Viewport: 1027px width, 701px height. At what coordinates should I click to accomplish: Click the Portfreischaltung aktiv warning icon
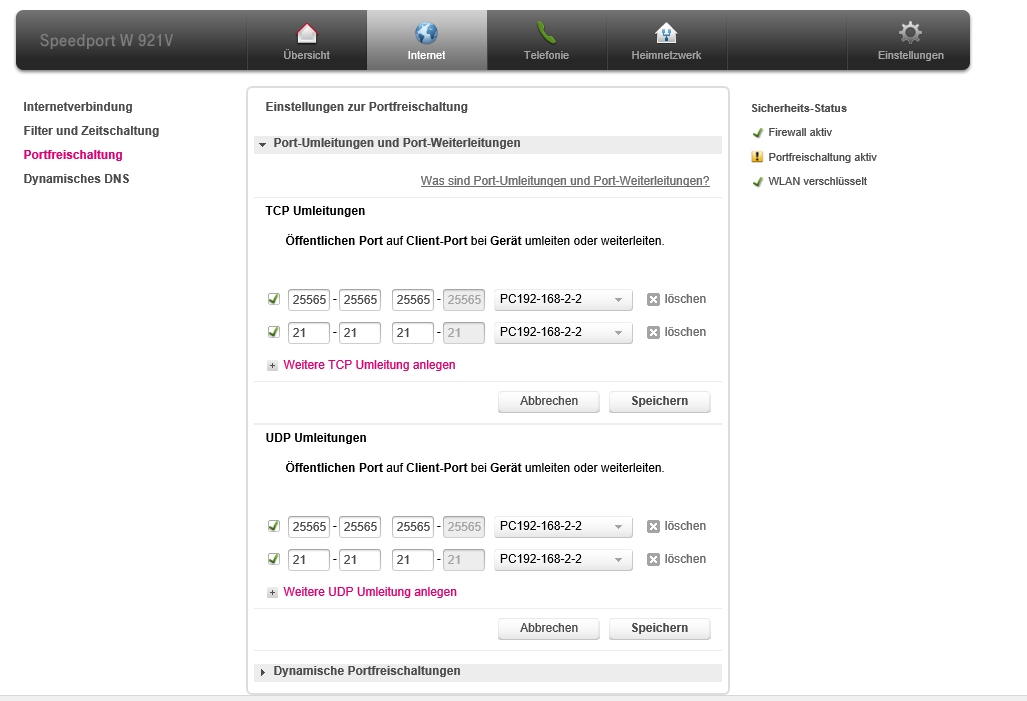click(x=757, y=157)
